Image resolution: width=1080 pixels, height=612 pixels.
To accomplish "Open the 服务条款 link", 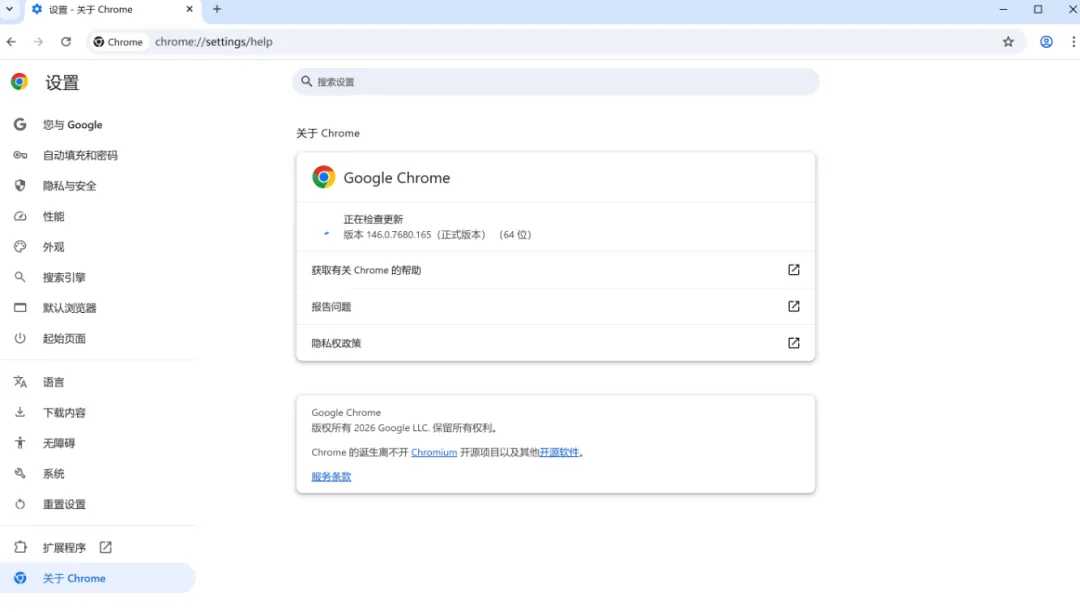I will click(331, 476).
